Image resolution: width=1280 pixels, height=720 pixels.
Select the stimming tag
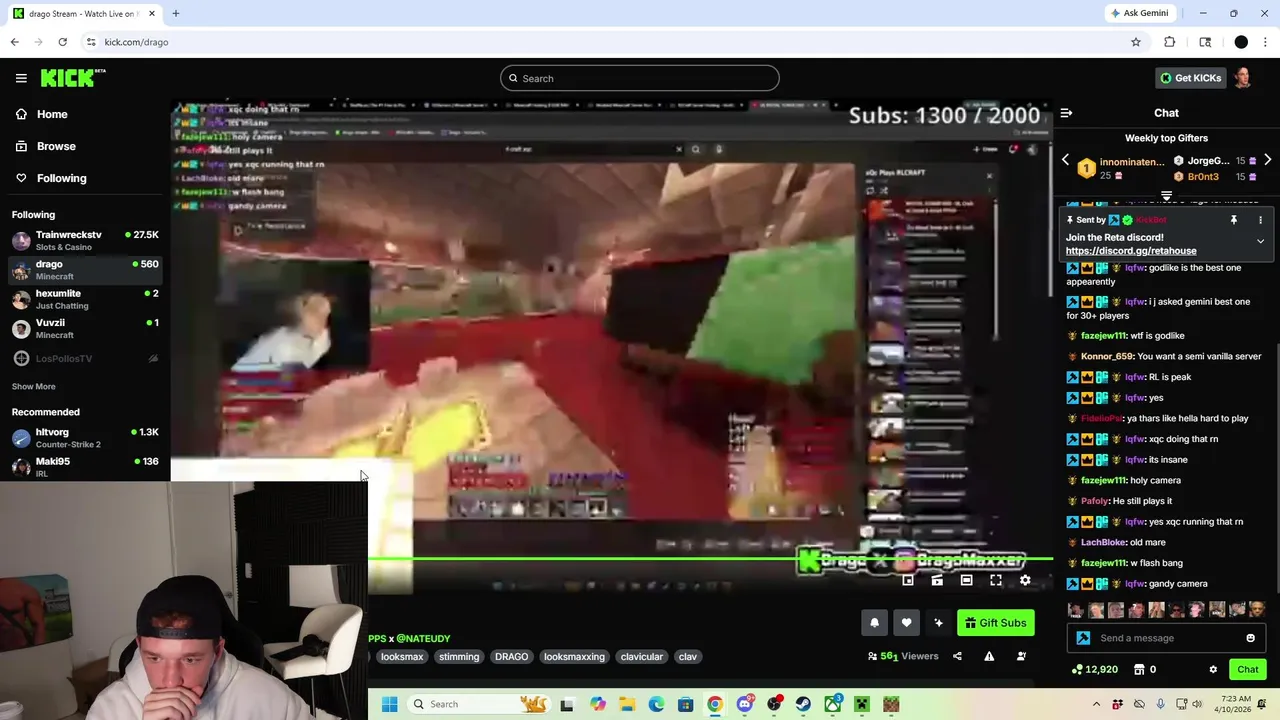tap(459, 657)
